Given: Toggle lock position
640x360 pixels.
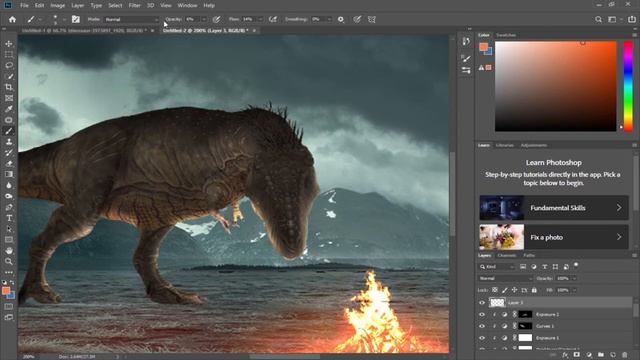Looking at the screenshot, I should pos(515,290).
